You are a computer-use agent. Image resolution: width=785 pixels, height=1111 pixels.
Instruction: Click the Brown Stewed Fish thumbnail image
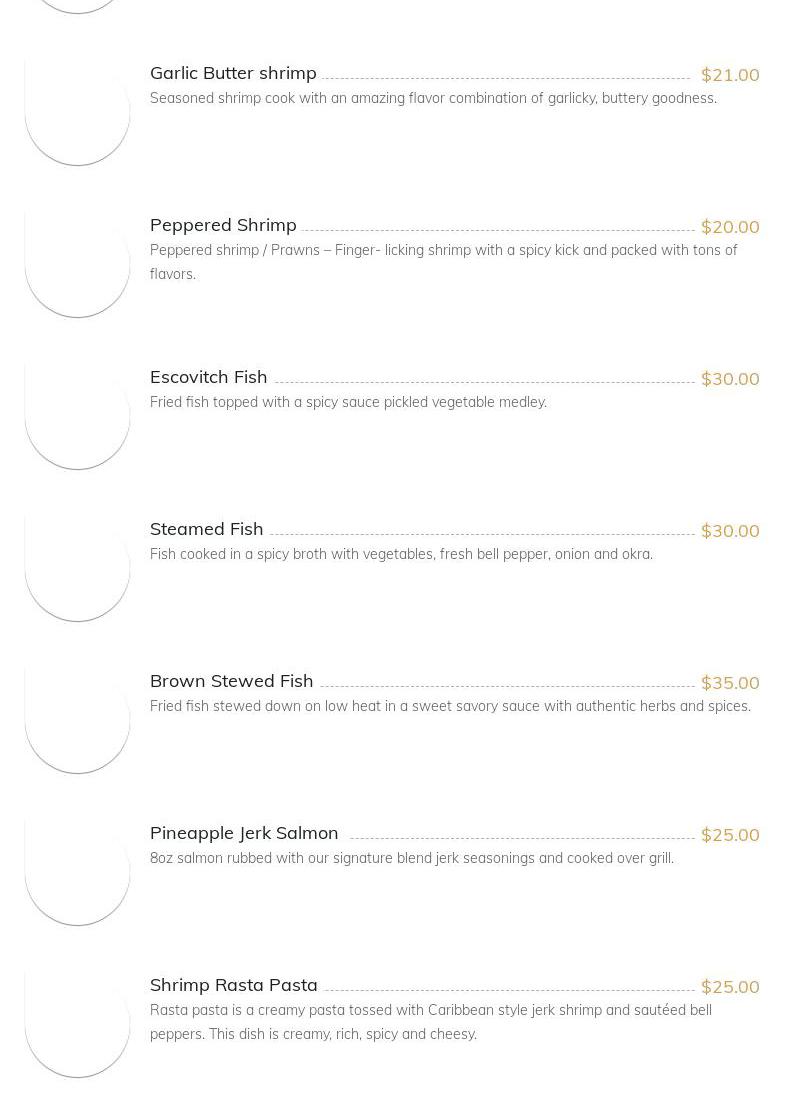[x=77, y=721]
